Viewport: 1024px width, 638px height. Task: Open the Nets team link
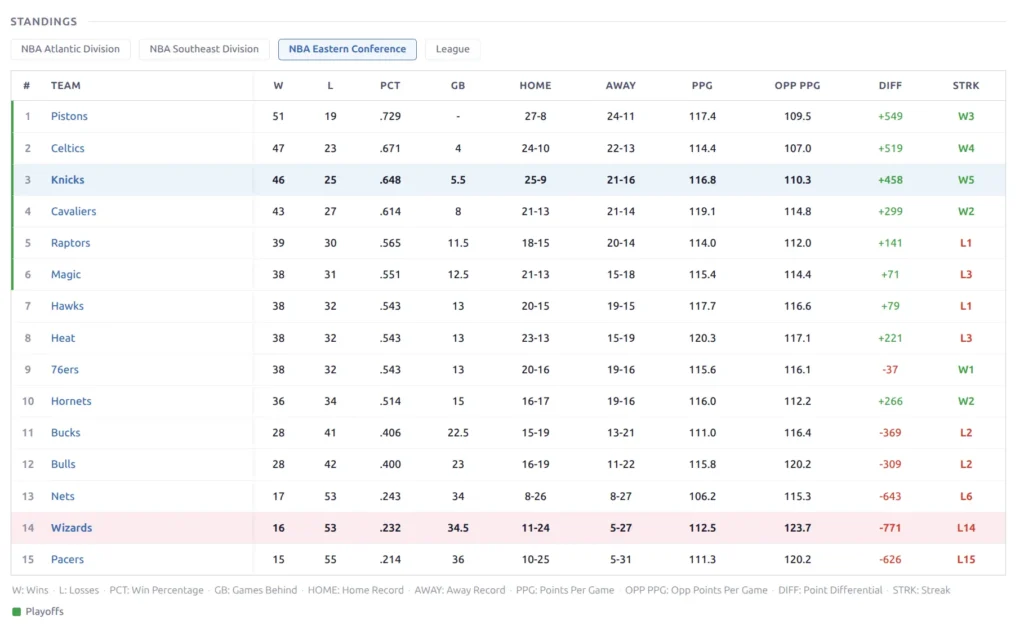tap(63, 496)
